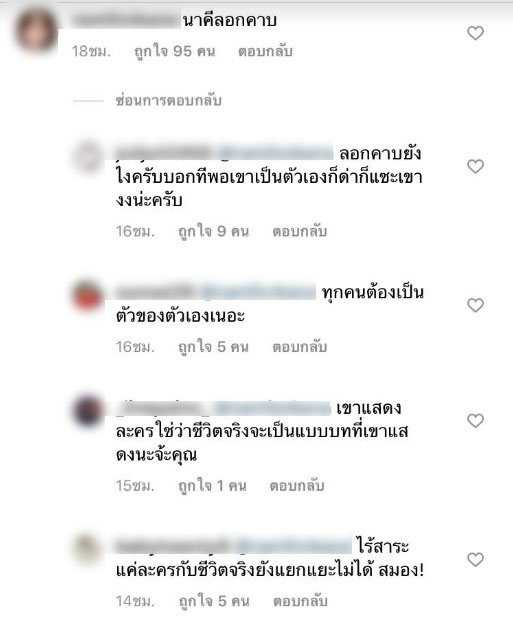
Task: View likes on the 15-hour reply
Action: coord(212,486)
